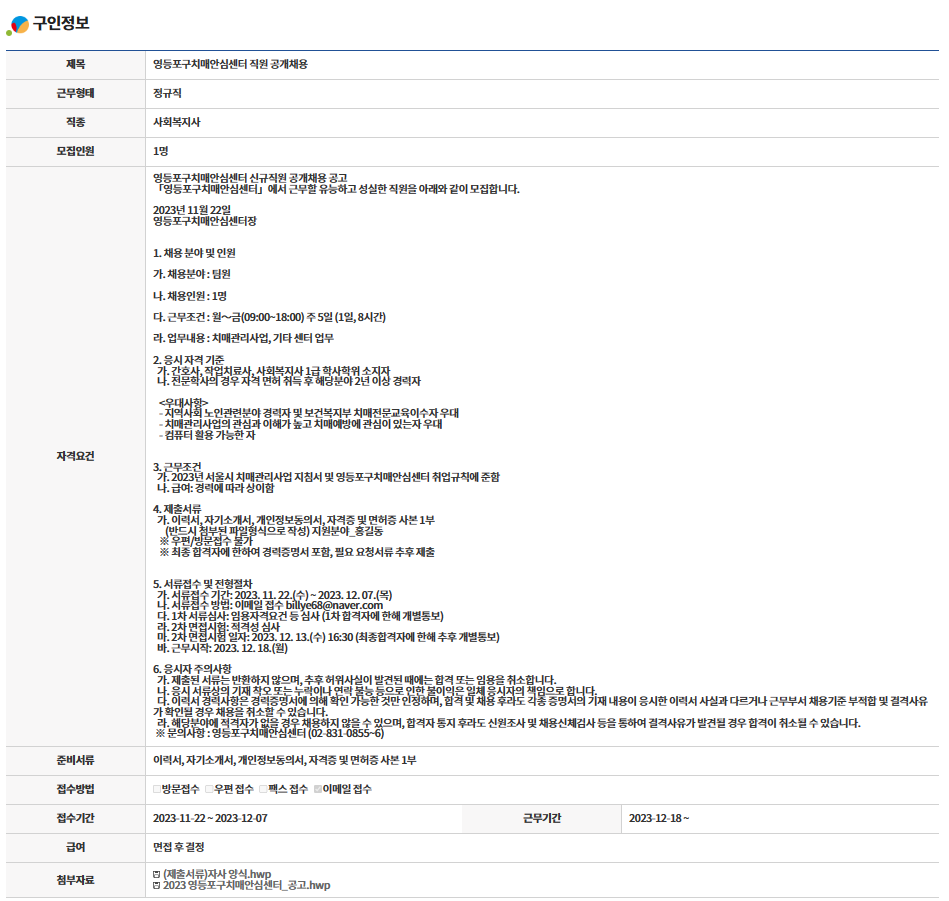Check the 방문접수 checkbox
This screenshot has width=949, height=901.
point(157,789)
